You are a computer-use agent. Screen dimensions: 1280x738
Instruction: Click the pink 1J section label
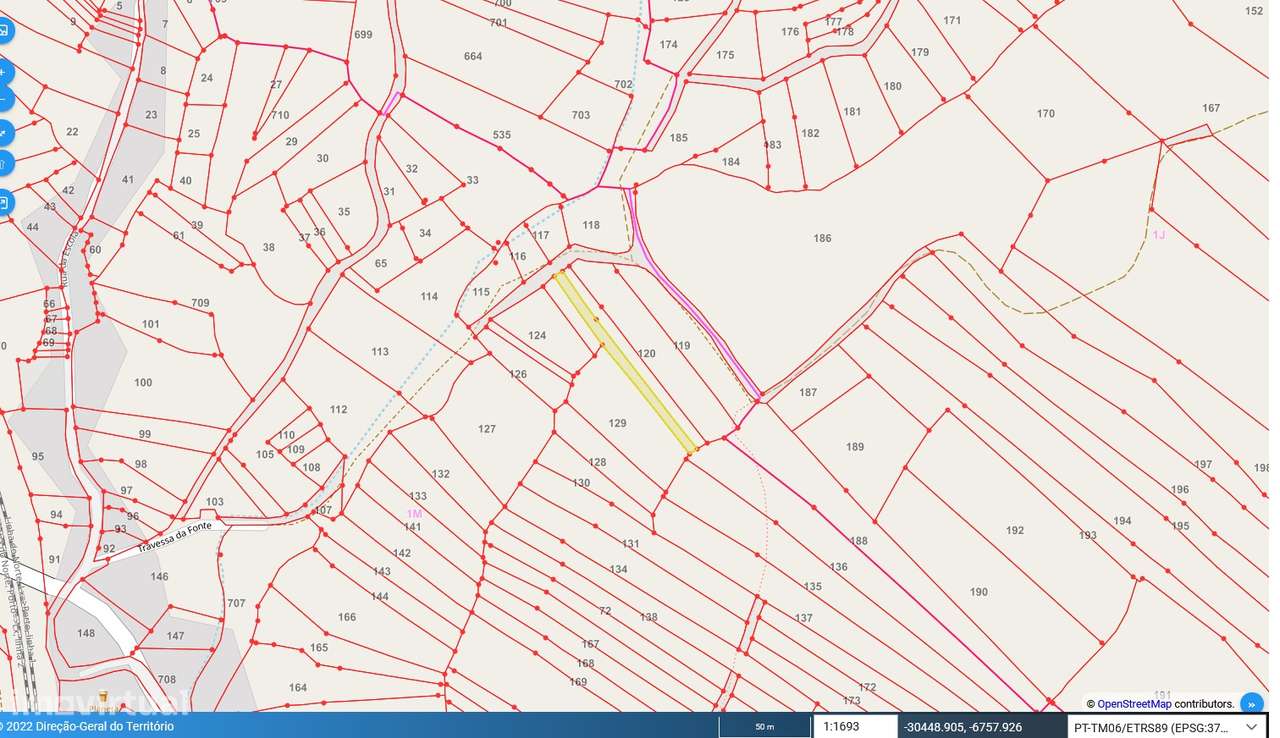1159,234
